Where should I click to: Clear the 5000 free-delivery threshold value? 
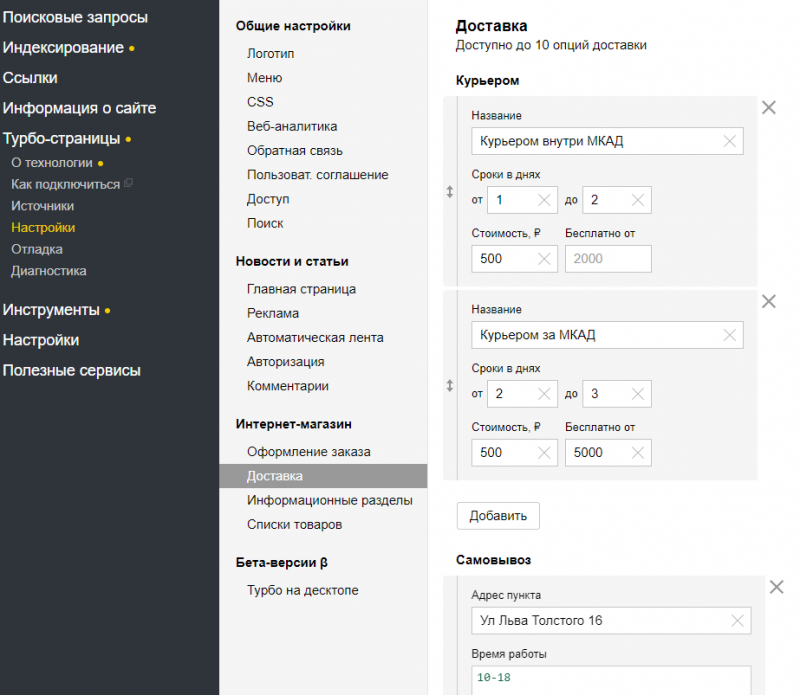pos(638,452)
